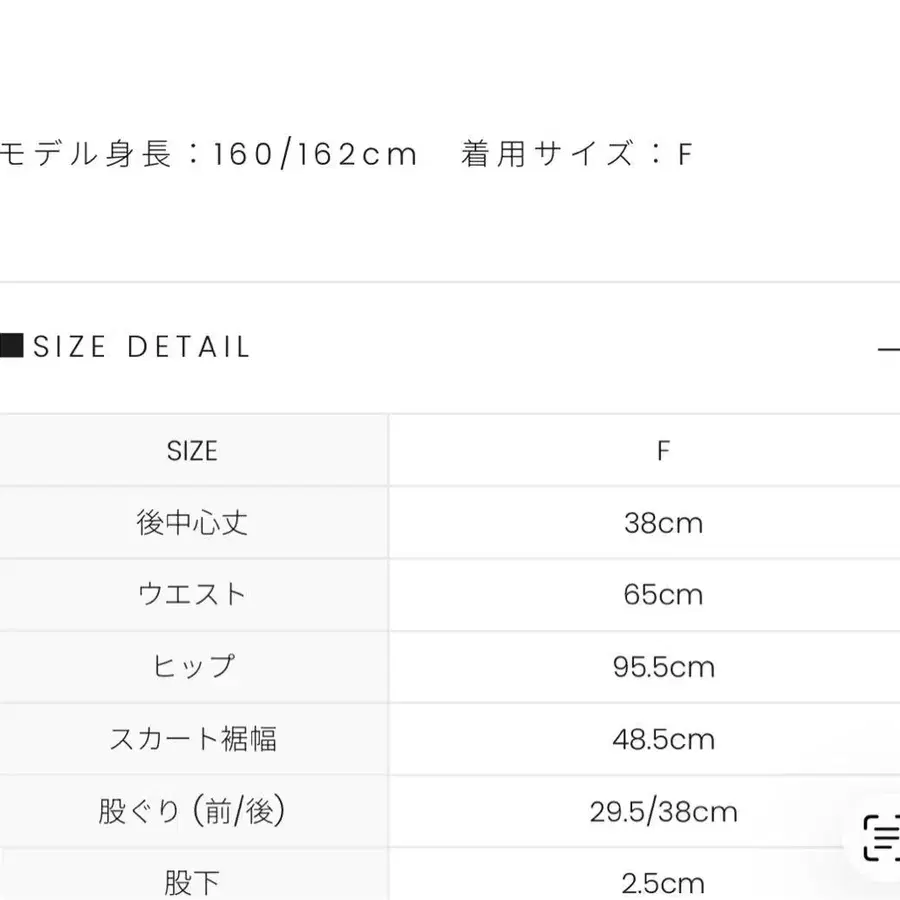The image size is (900, 900).
Task: Click the 着用サイズ：F text
Action: click(576, 154)
